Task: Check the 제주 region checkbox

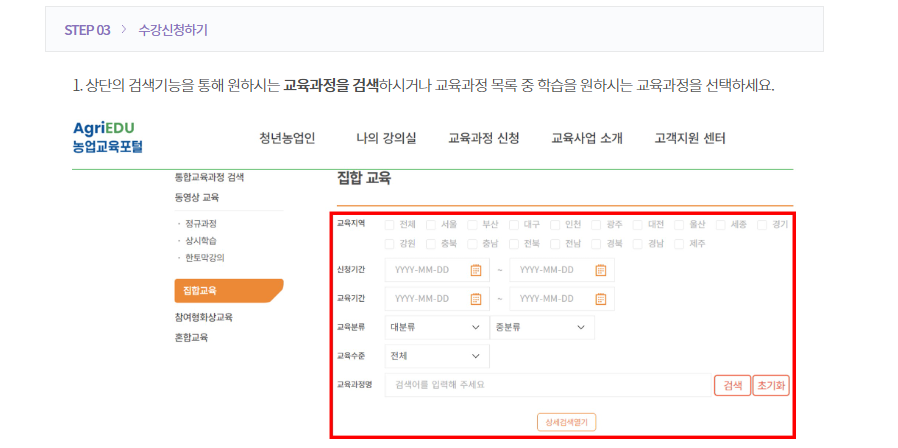Action: point(679,244)
